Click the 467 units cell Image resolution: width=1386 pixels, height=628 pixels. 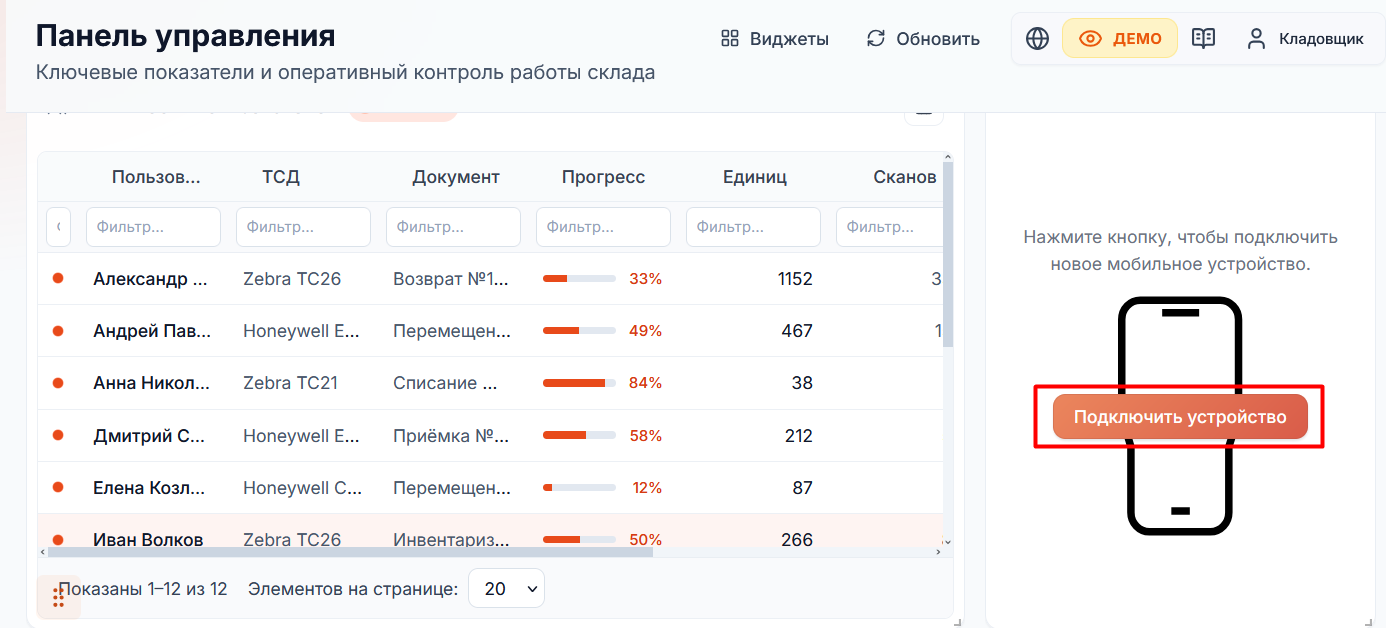coord(797,331)
